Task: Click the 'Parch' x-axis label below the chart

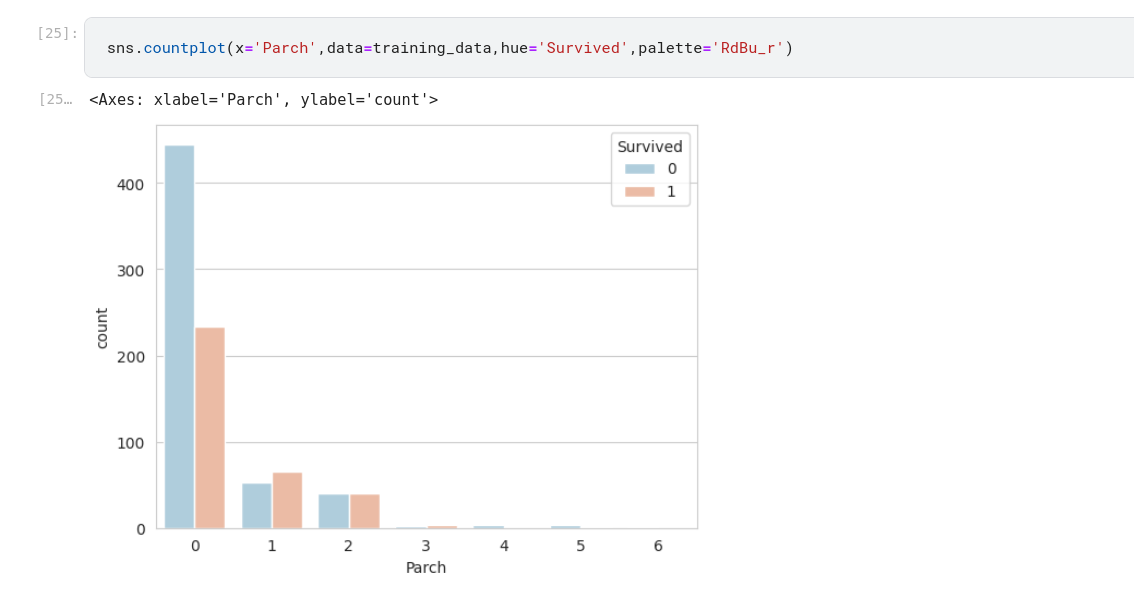Action: pos(426,568)
